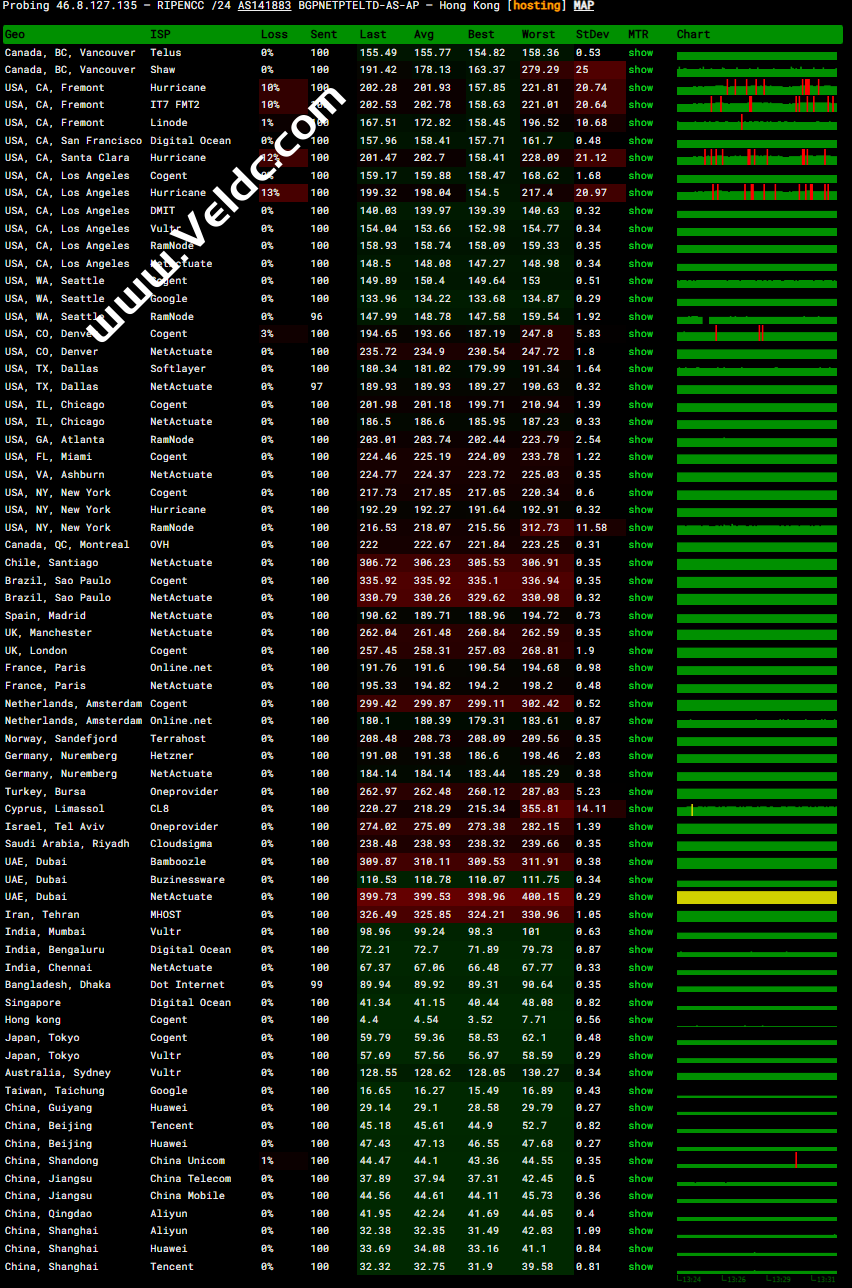Click the Sent column header
The image size is (852, 1288).
(x=324, y=34)
